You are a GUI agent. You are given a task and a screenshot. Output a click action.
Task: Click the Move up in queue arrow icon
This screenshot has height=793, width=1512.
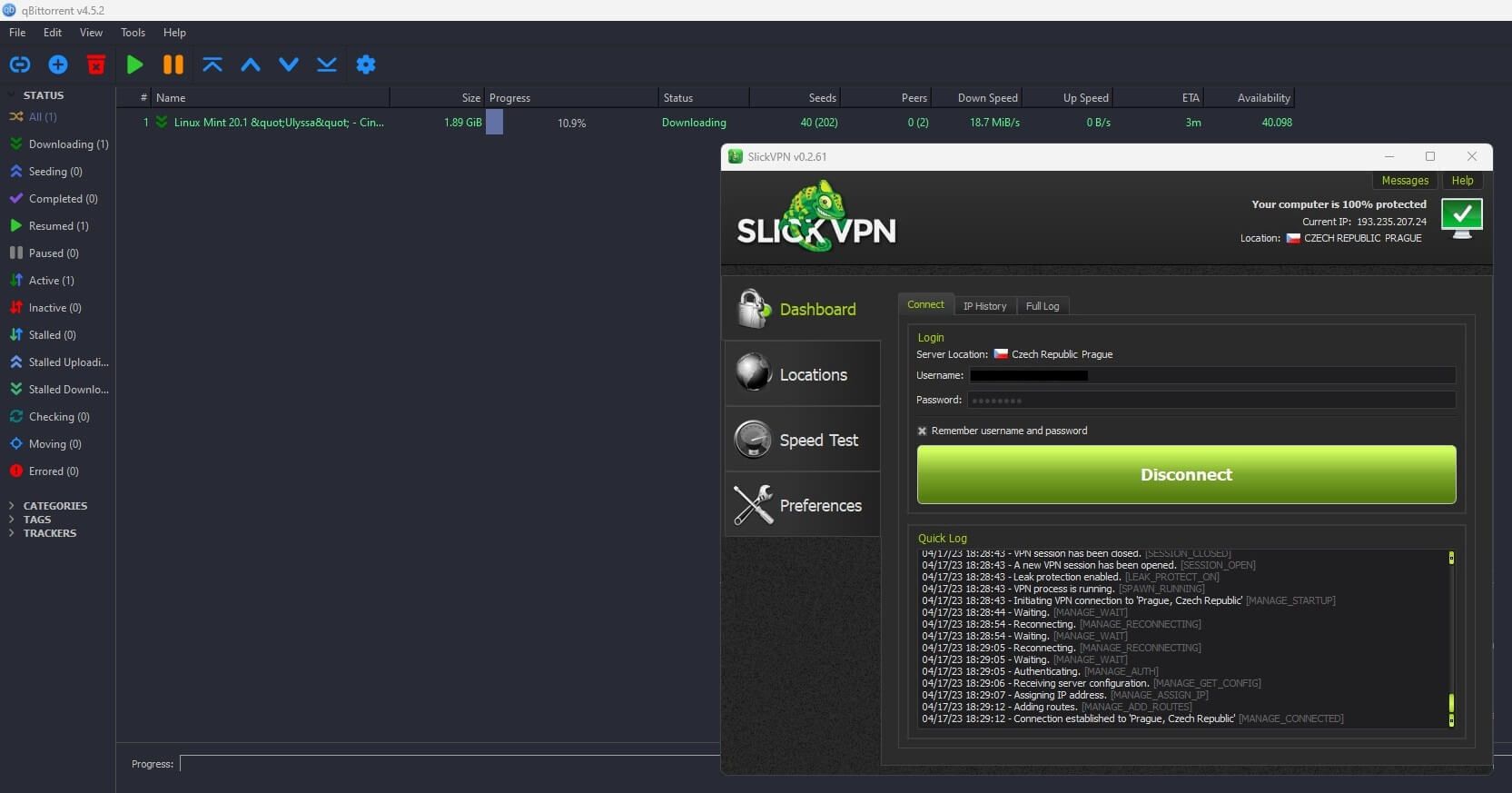(251, 64)
